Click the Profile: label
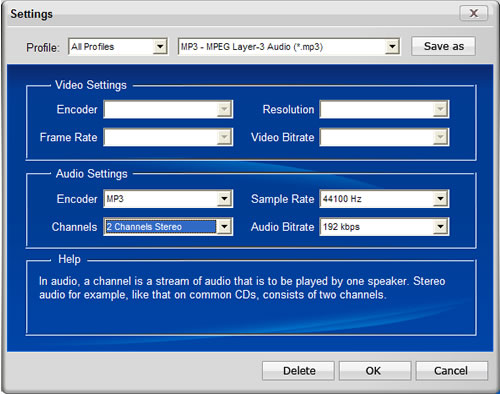Screen dimensions: 500x394 click(43, 47)
